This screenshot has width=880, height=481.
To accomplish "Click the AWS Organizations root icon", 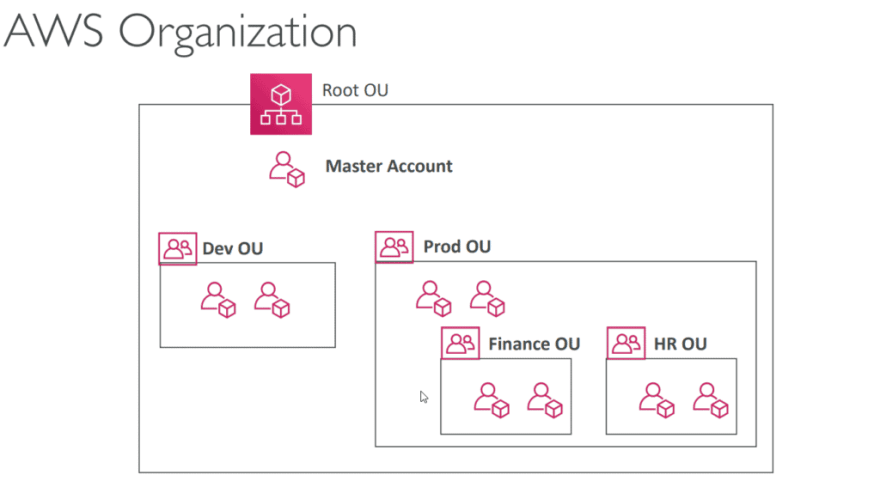I will pyautogui.click(x=281, y=104).
